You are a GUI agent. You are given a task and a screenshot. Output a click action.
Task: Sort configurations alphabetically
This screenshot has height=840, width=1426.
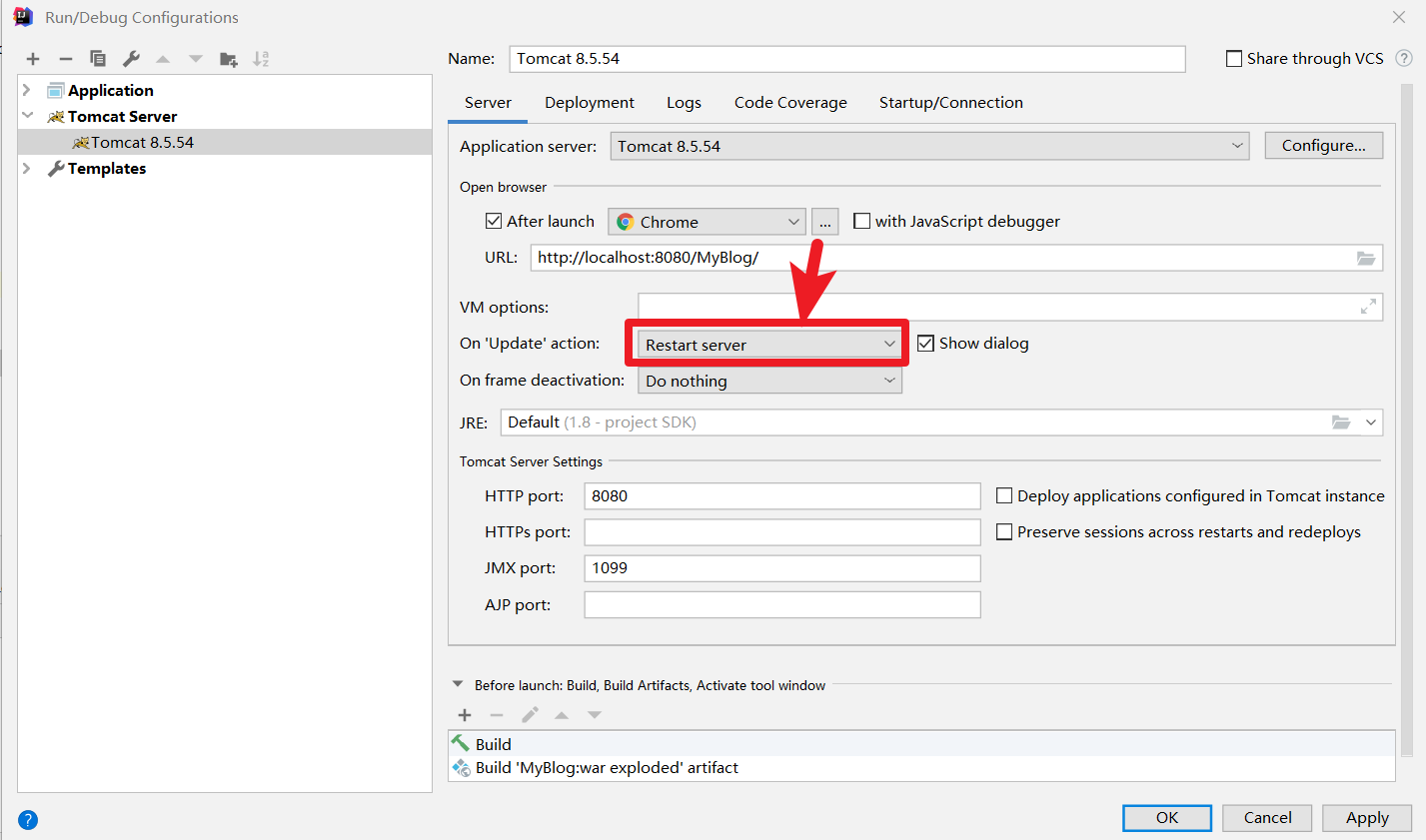pyautogui.click(x=260, y=59)
